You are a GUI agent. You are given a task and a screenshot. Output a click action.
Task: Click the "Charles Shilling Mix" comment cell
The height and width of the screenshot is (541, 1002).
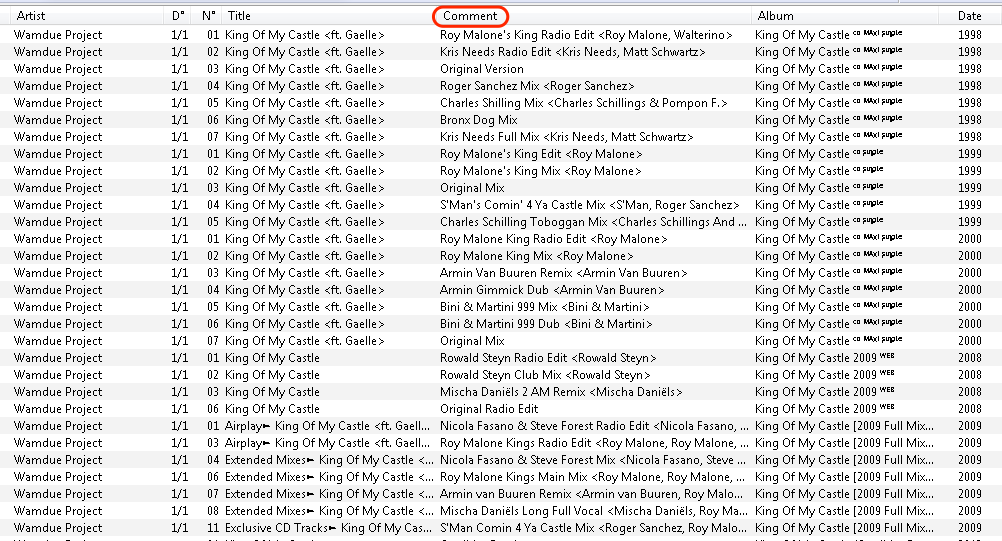click(583, 103)
